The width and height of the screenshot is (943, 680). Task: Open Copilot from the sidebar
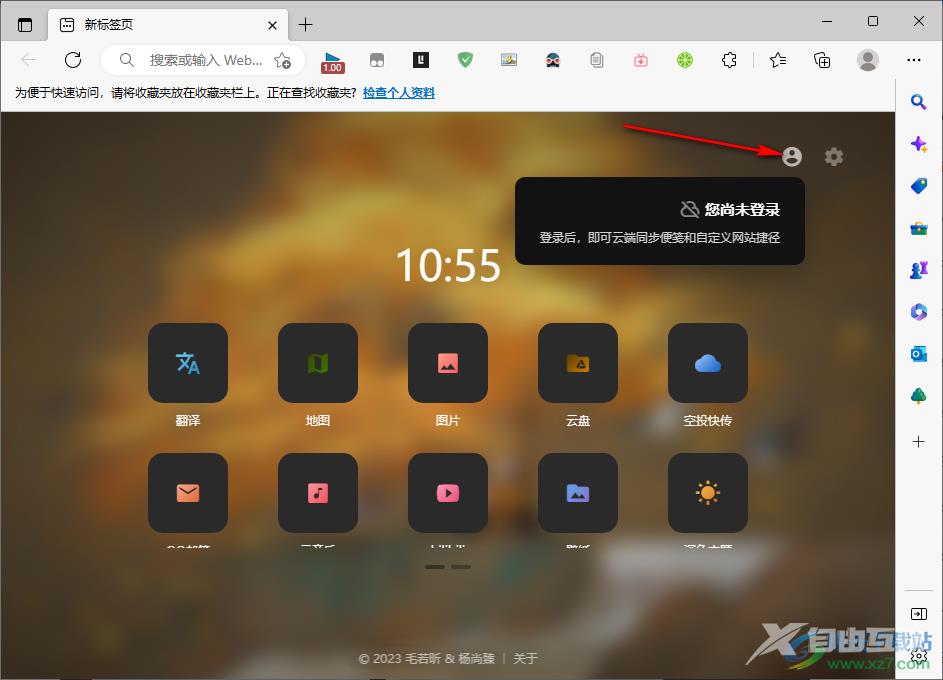click(918, 144)
